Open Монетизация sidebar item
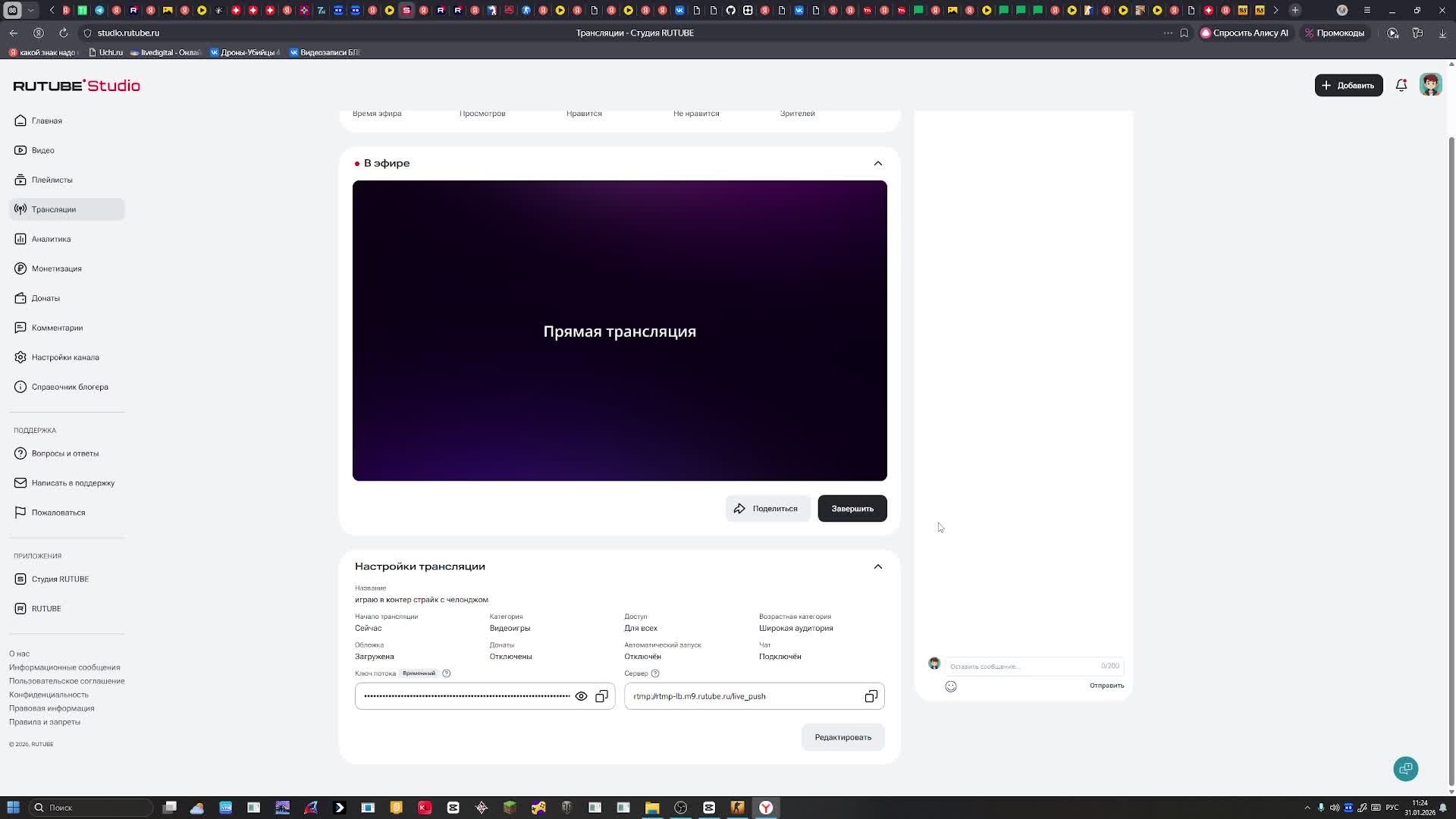This screenshot has width=1456, height=819. click(x=56, y=268)
